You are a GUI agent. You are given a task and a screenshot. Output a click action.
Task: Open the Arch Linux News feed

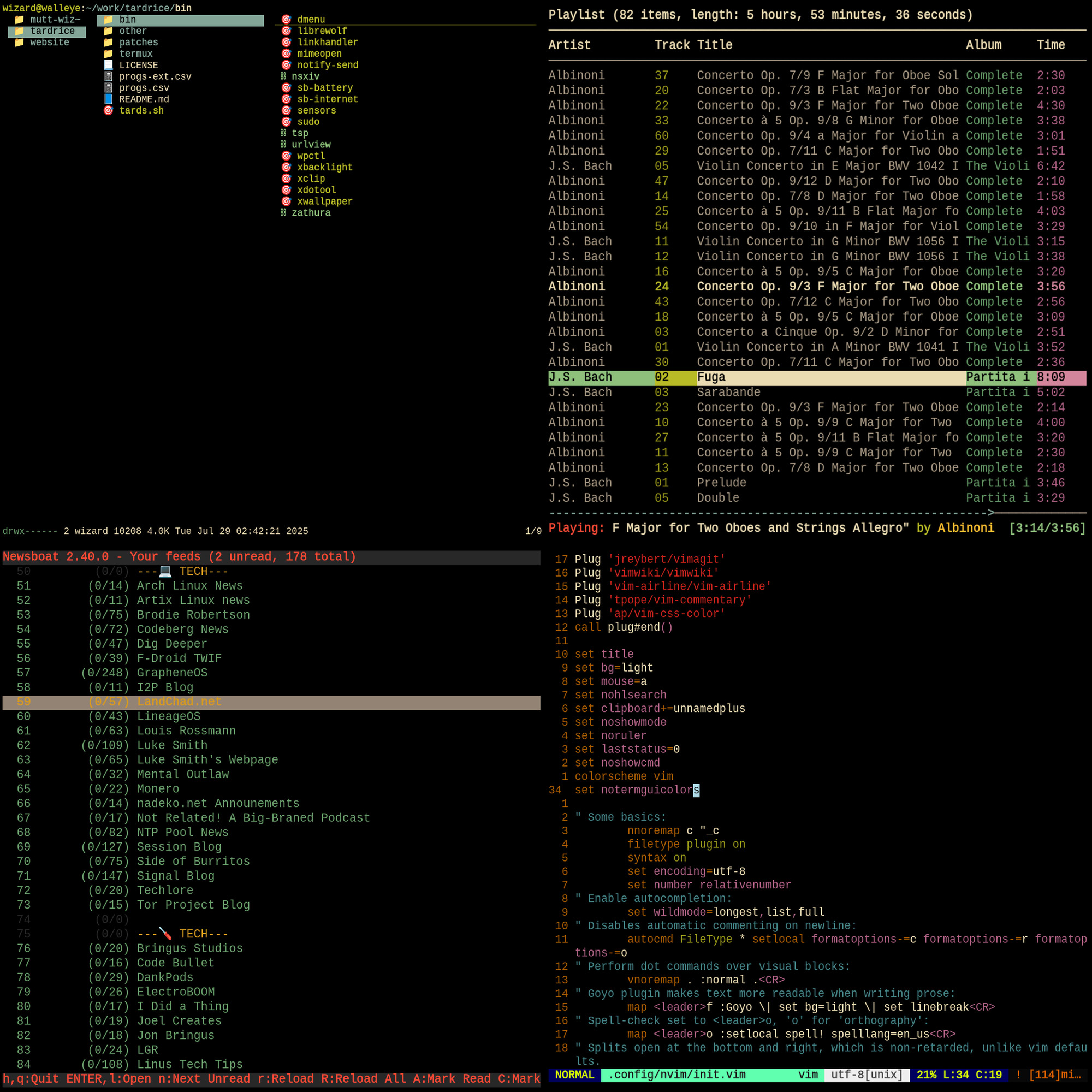189,585
